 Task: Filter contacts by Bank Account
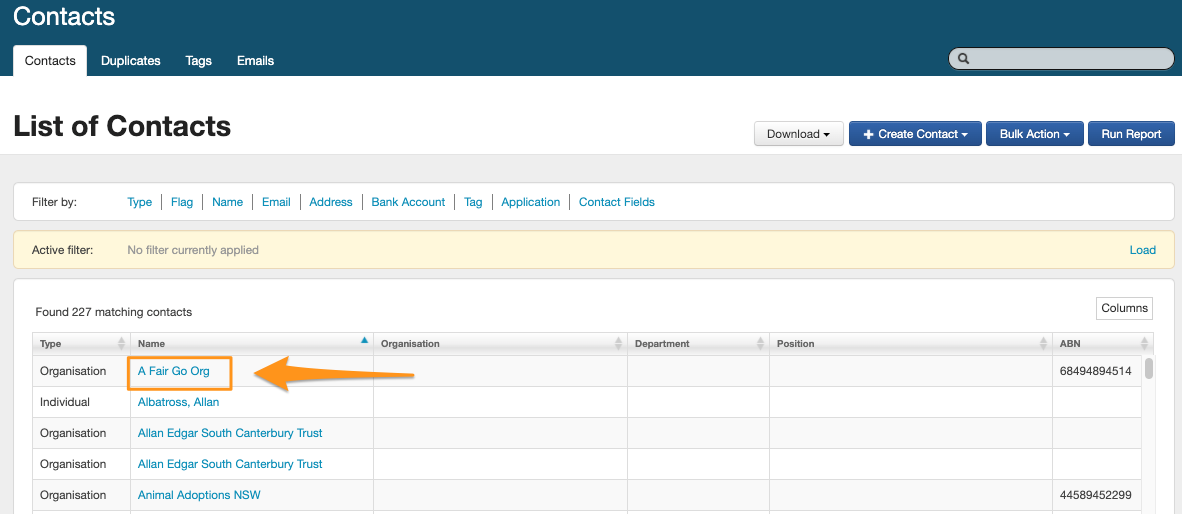coord(408,202)
